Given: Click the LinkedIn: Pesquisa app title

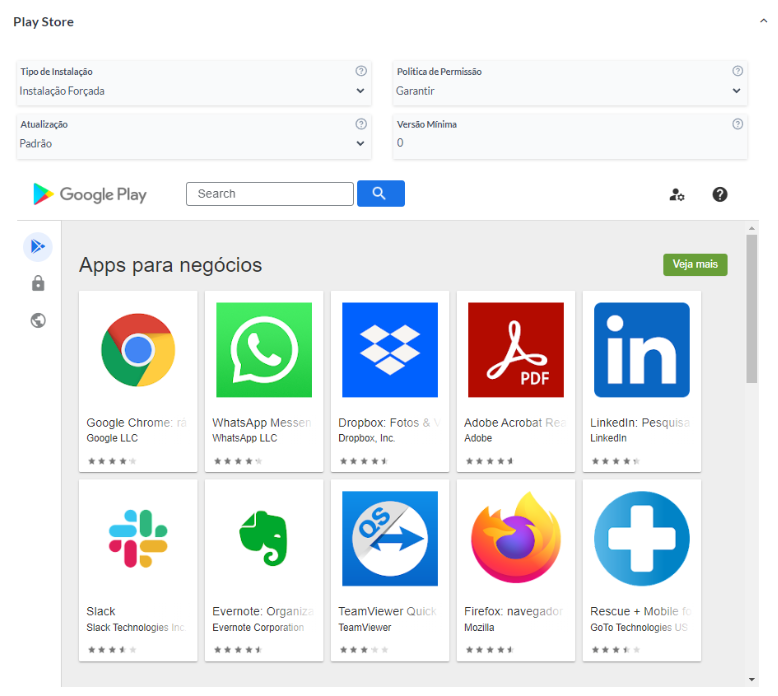Looking at the screenshot, I should (x=640, y=423).
